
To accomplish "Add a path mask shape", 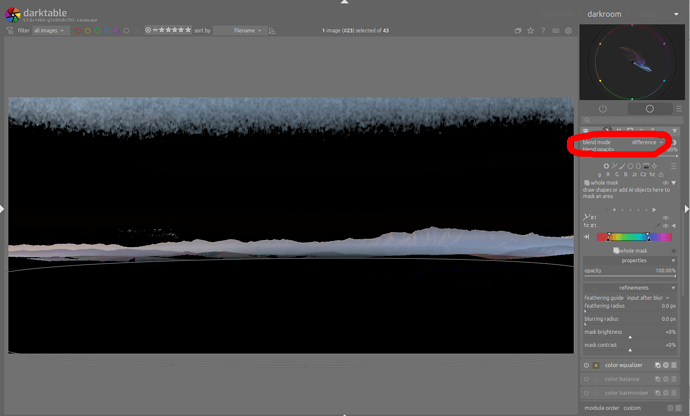I will [x=614, y=166].
